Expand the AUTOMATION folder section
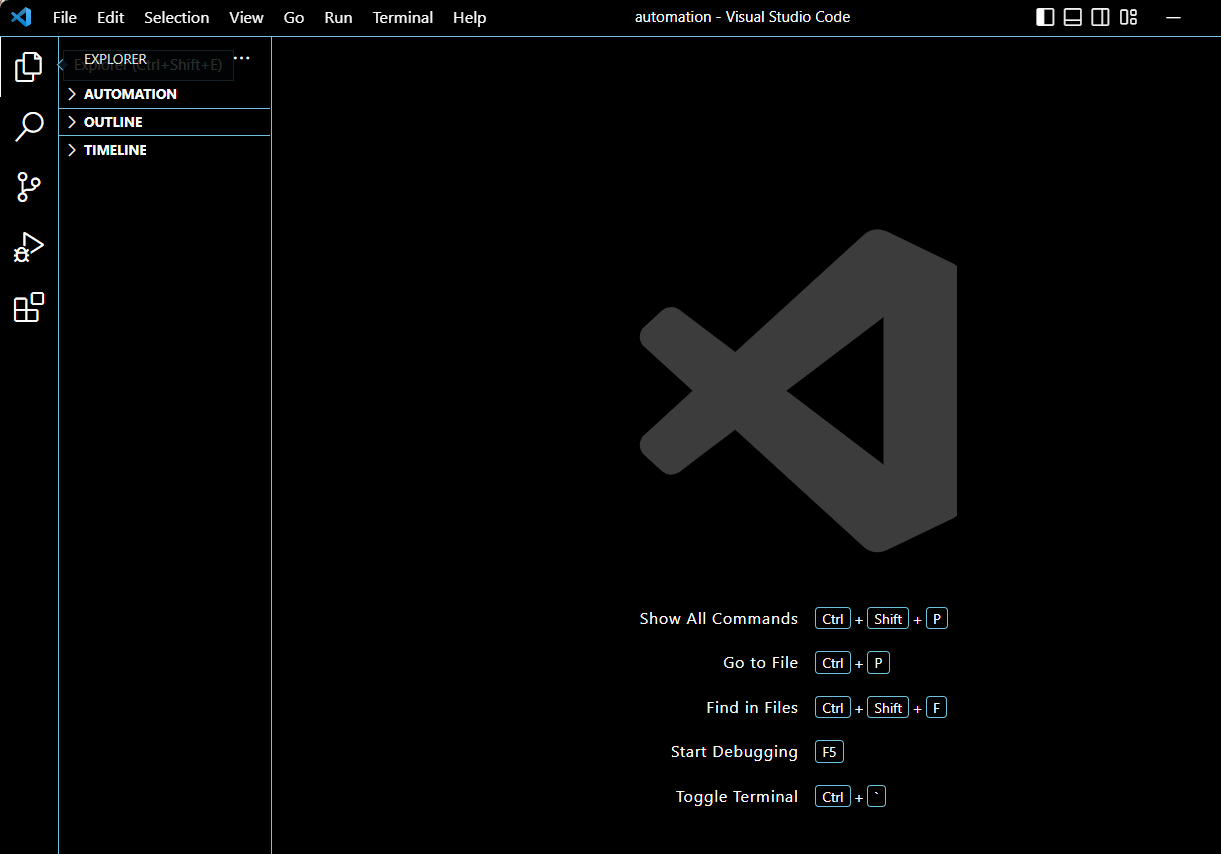This screenshot has width=1221, height=854. click(x=165, y=94)
